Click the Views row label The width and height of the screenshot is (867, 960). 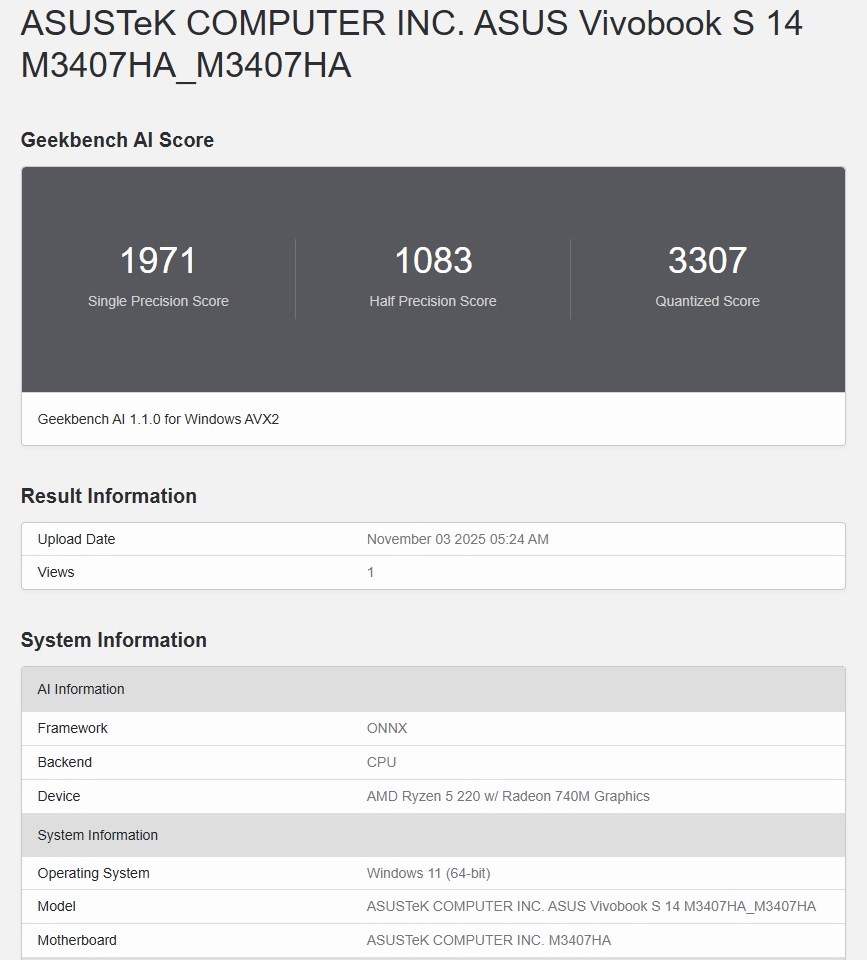click(x=56, y=572)
